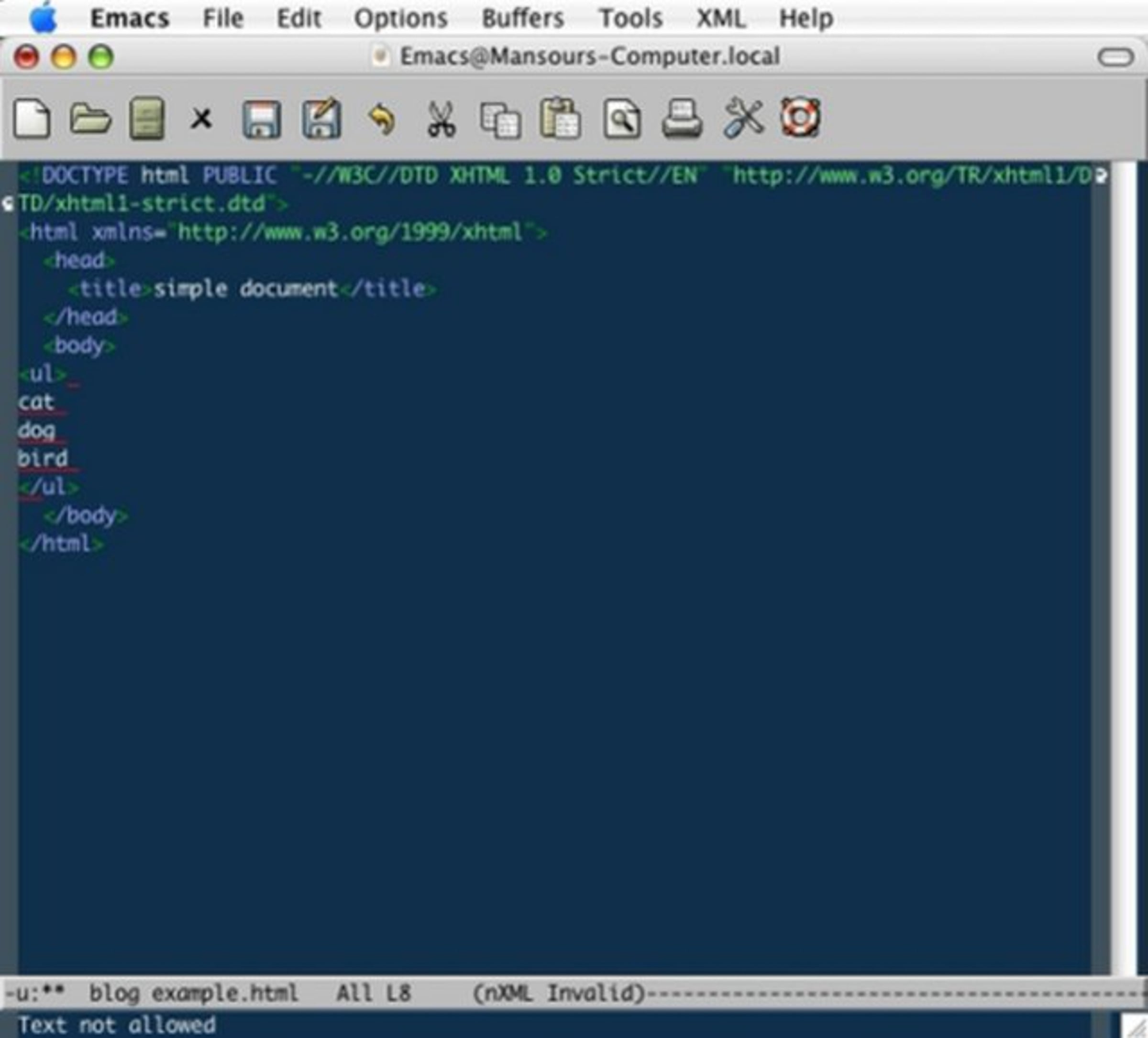Click the green zoom window button
Image resolution: width=1148 pixels, height=1038 pixels.
pyautogui.click(x=101, y=57)
